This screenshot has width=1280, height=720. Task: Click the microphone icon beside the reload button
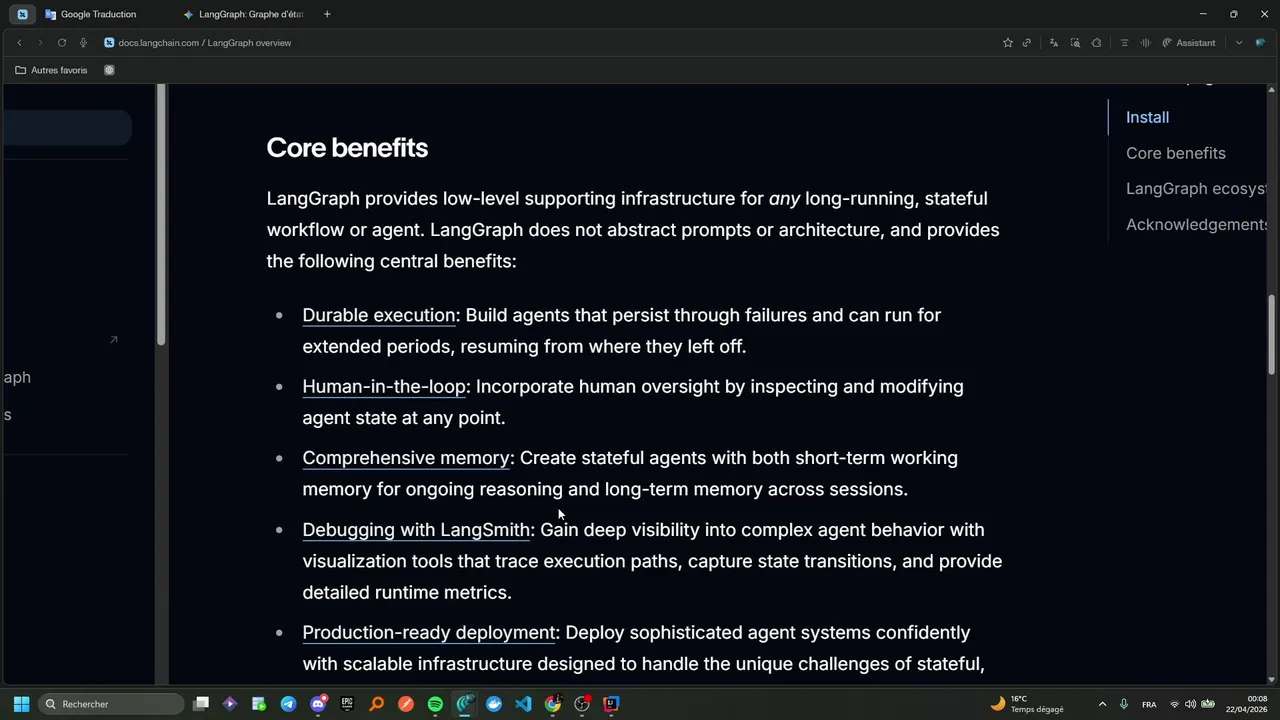pyautogui.click(x=83, y=43)
